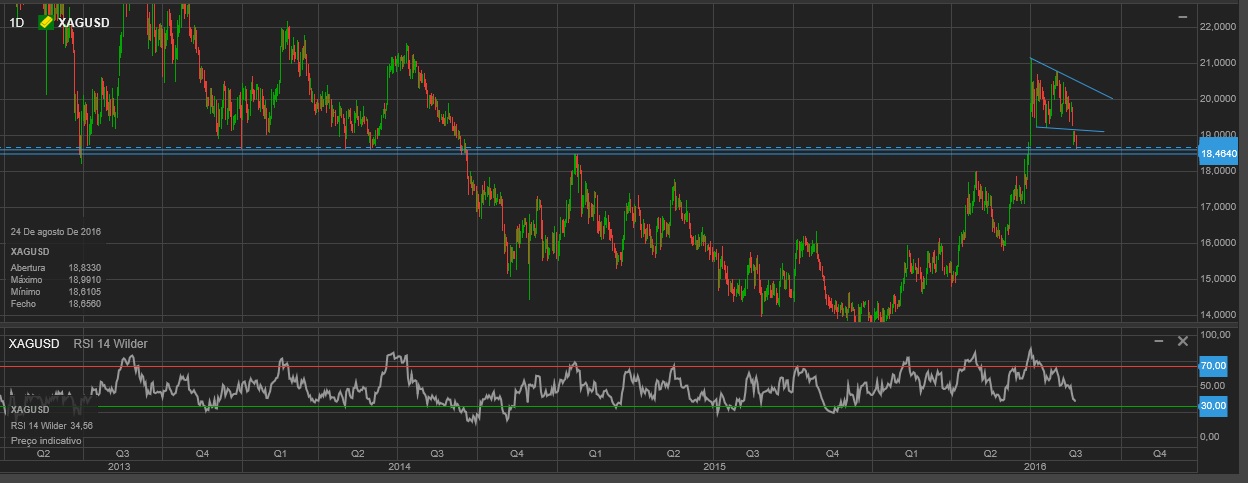The width and height of the screenshot is (1248, 483).
Task: Close the RSI 14 Wilder panel
Action: click(x=1182, y=341)
